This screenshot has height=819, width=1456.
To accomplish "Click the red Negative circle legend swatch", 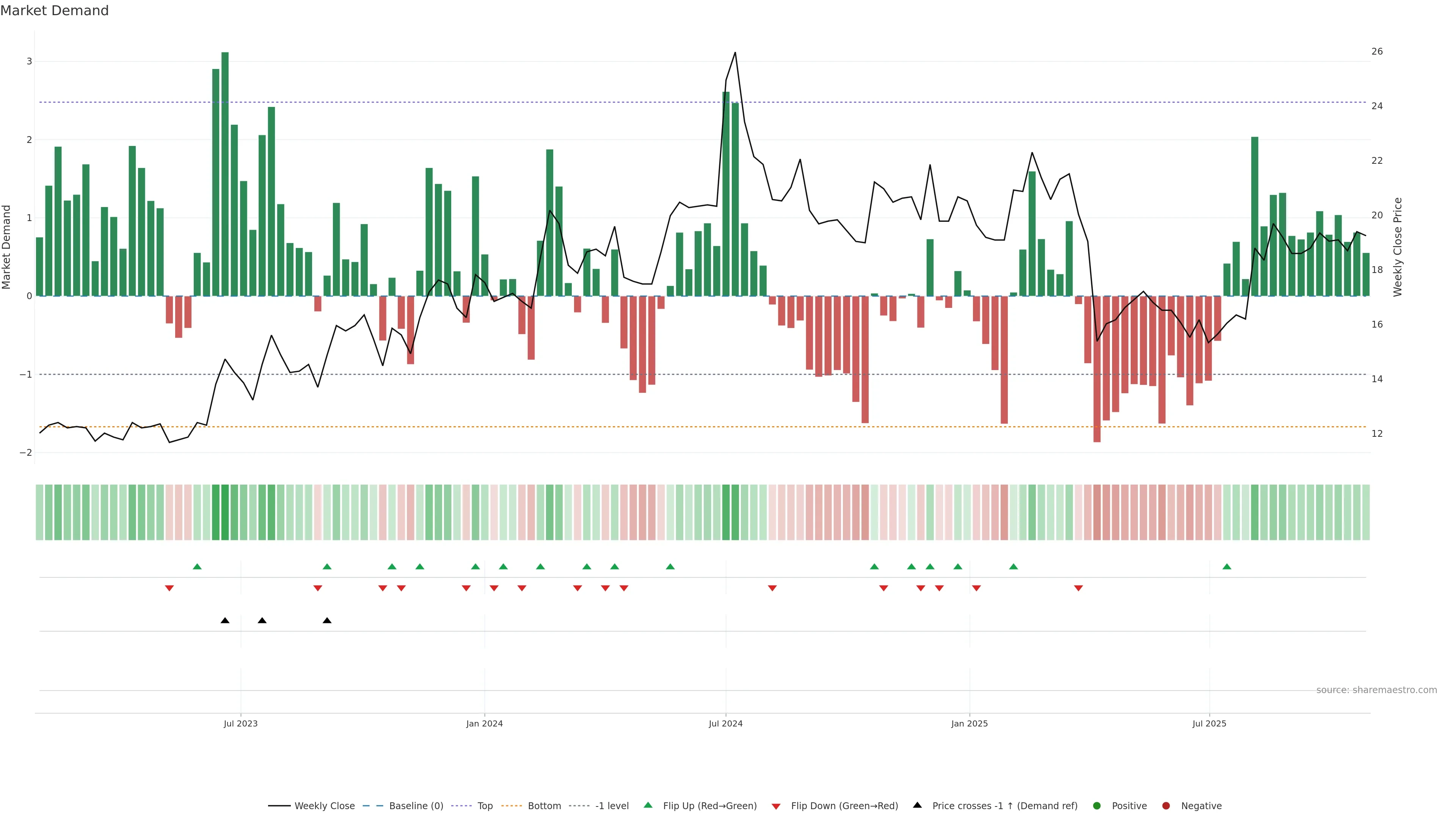I will [x=1166, y=806].
